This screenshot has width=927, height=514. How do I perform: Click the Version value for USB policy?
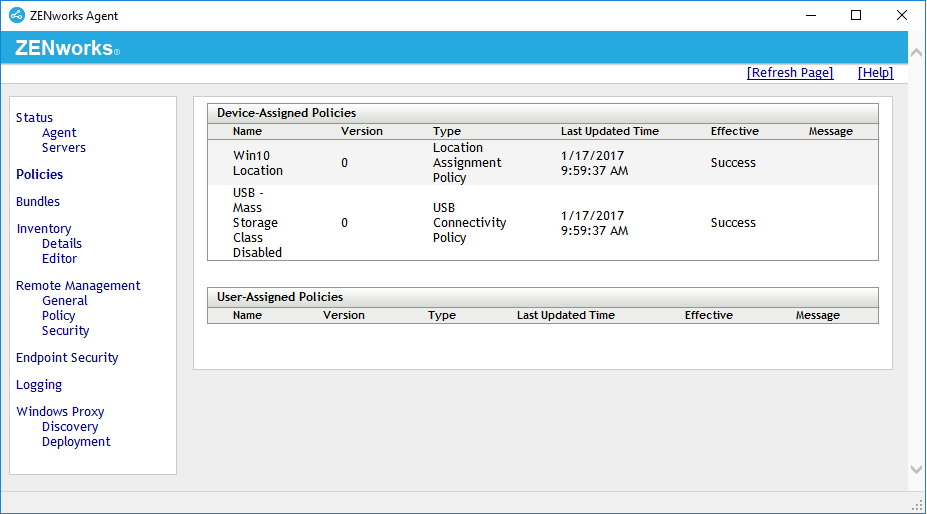point(344,223)
